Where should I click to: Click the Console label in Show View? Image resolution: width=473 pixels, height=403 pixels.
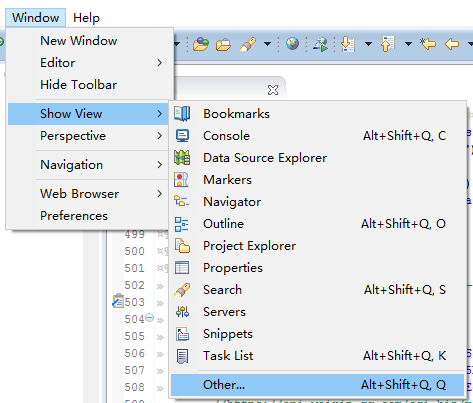(x=227, y=136)
